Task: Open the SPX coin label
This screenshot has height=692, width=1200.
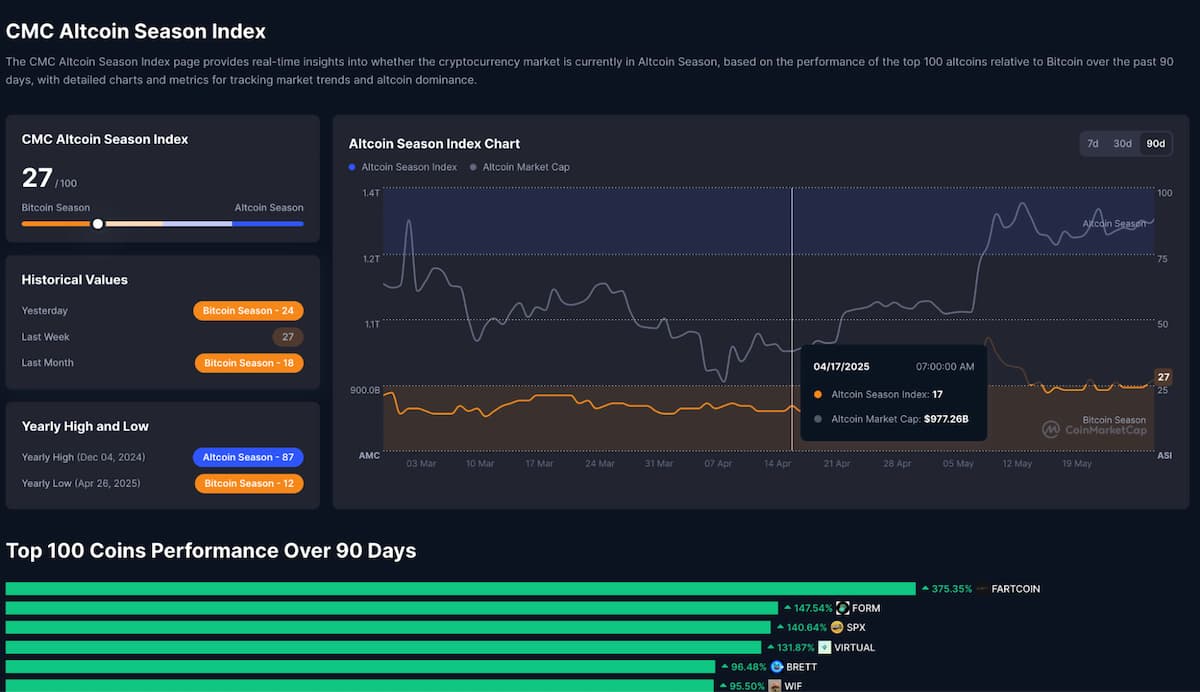Action: point(856,627)
